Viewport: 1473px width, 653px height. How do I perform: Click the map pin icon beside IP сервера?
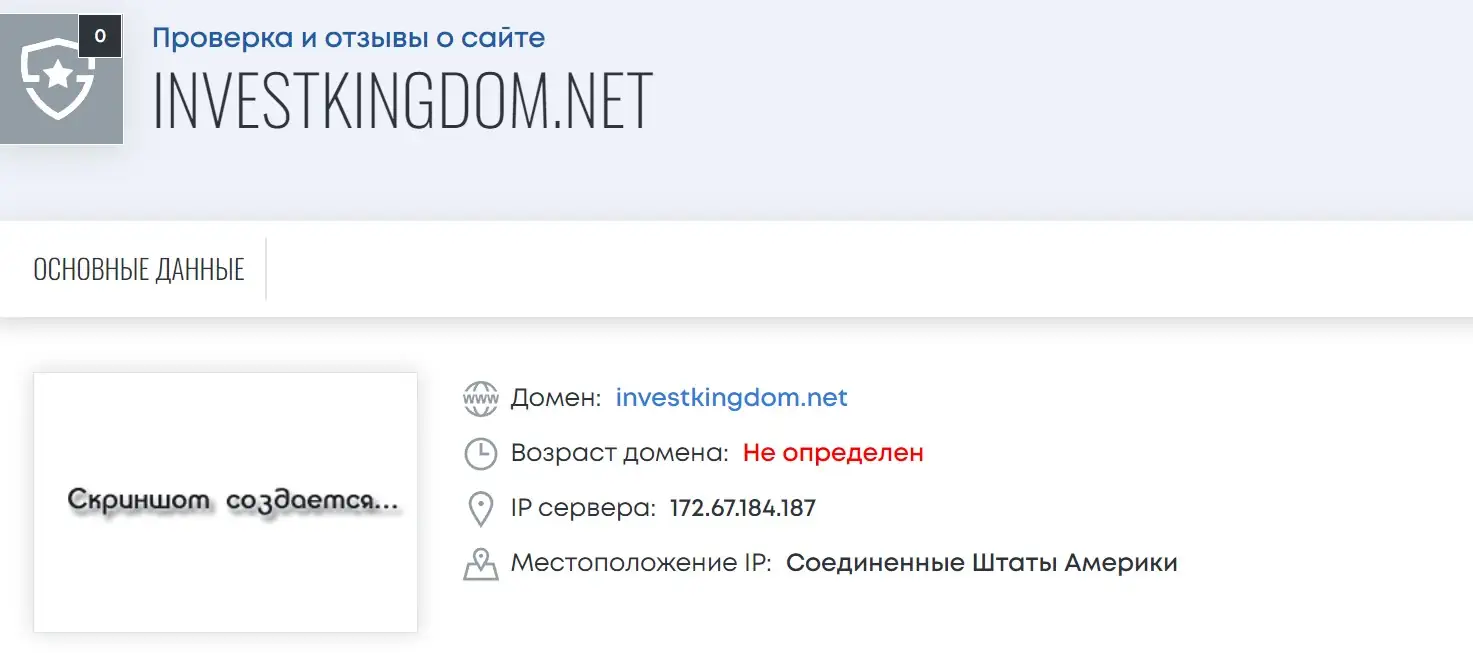point(481,509)
